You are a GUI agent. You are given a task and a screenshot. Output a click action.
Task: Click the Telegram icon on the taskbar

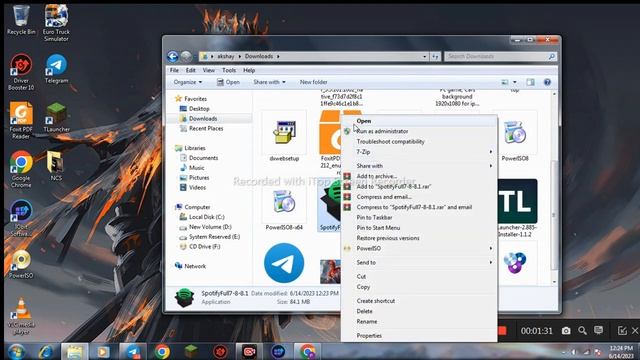coord(133,352)
